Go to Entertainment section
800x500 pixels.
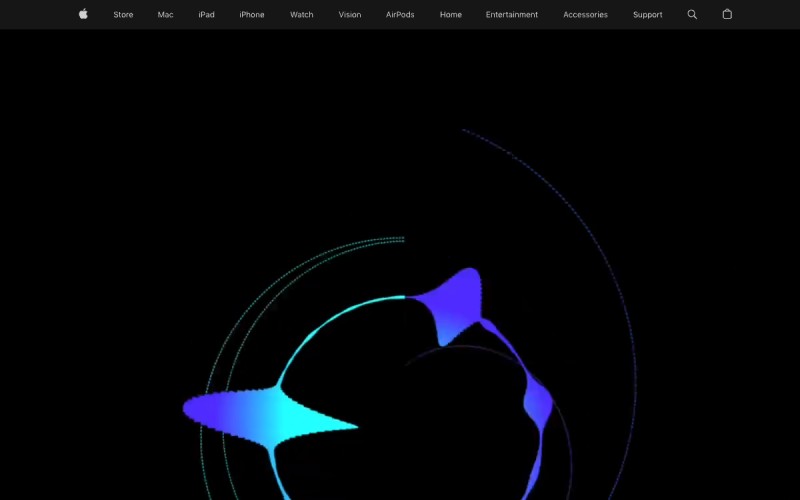point(512,15)
